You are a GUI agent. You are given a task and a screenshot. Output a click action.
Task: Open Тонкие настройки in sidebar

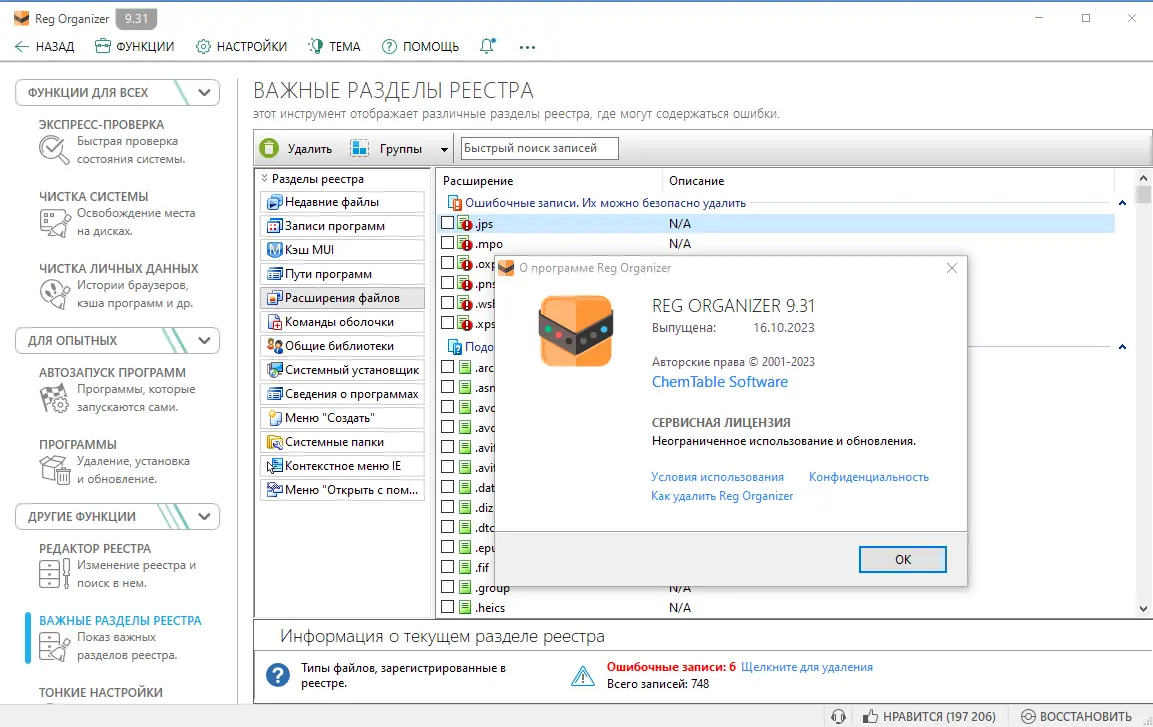pos(101,692)
